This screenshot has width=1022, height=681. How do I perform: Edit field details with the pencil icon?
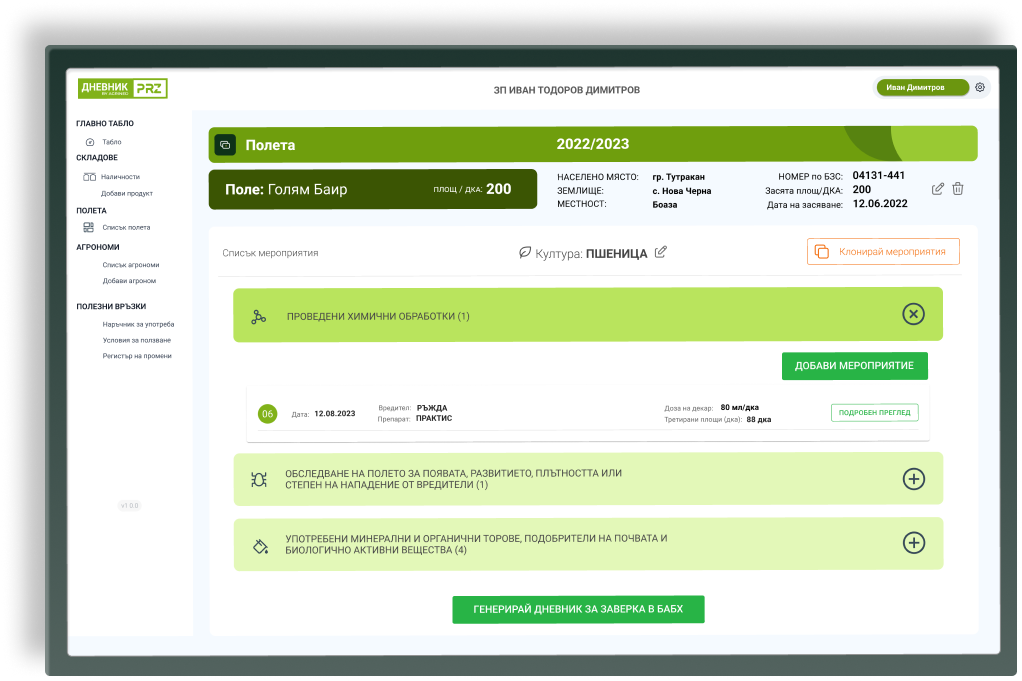point(937,189)
